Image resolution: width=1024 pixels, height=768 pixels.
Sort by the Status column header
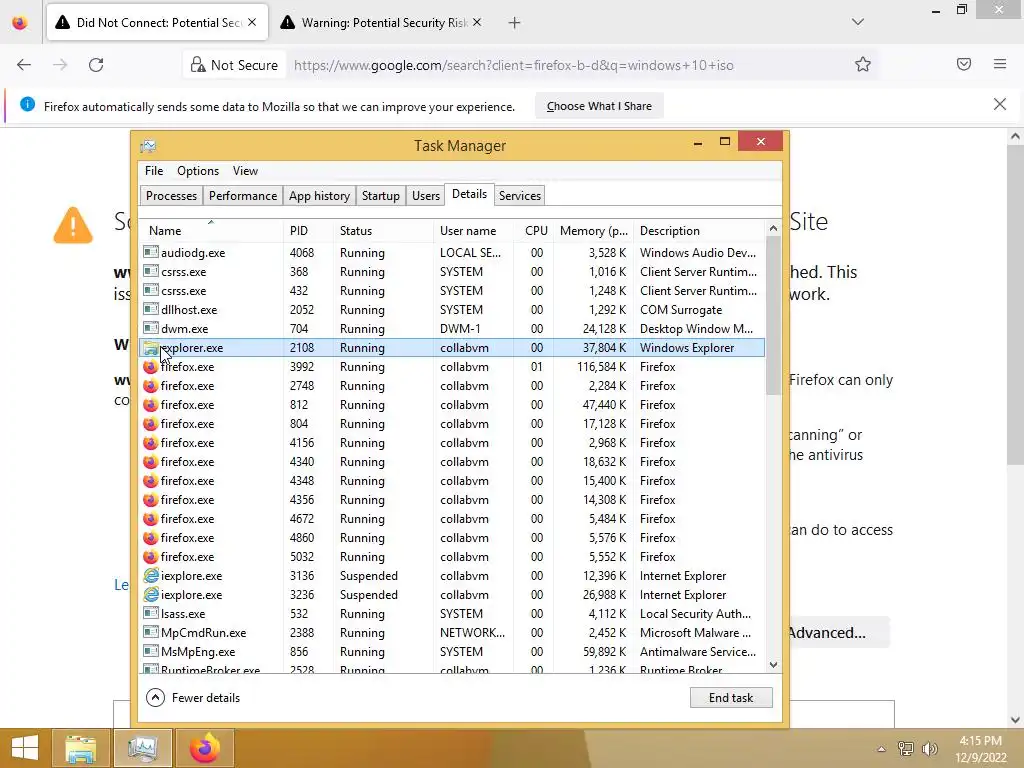coord(383,231)
